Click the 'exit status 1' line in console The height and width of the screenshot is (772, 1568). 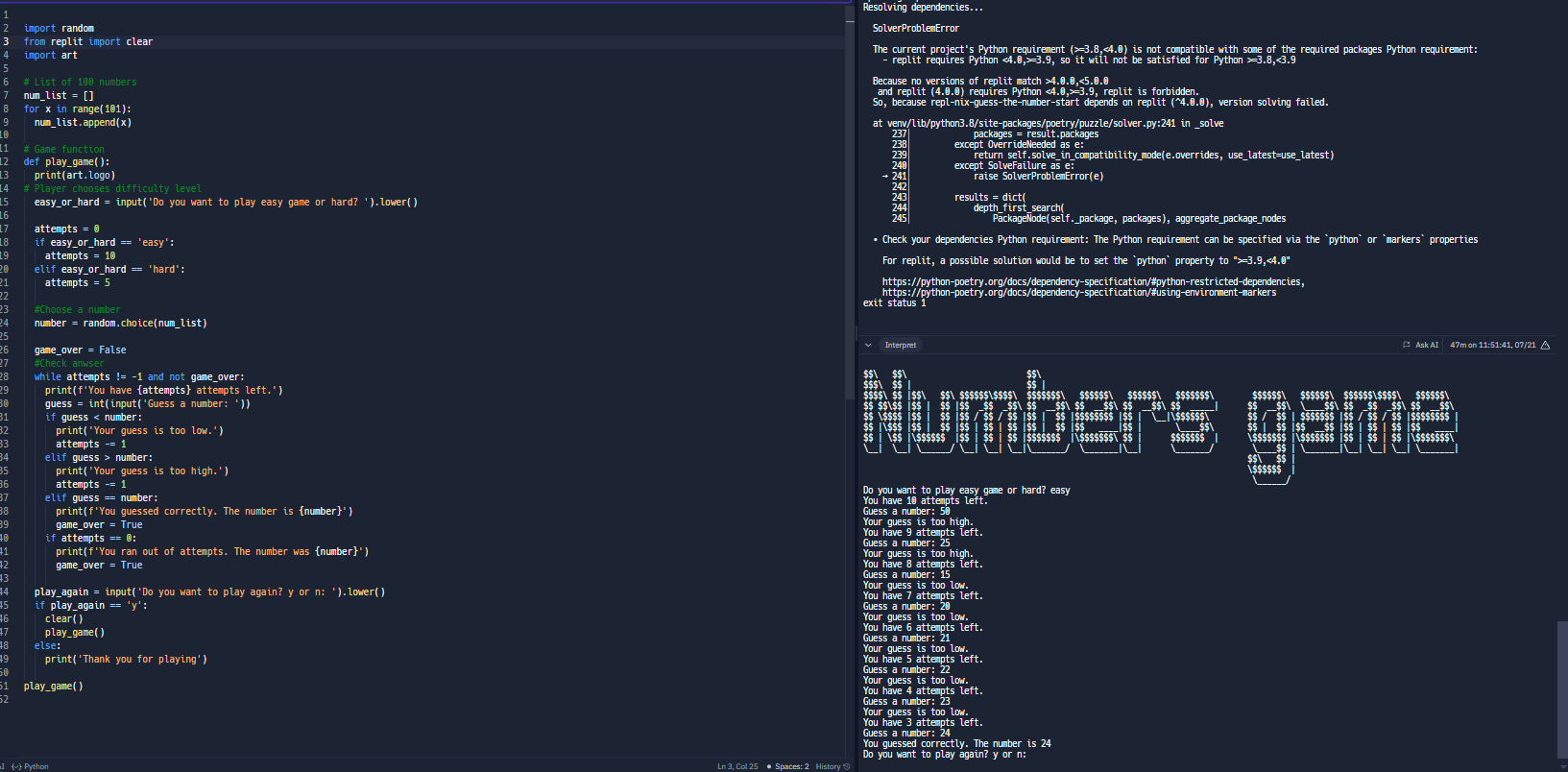[894, 302]
